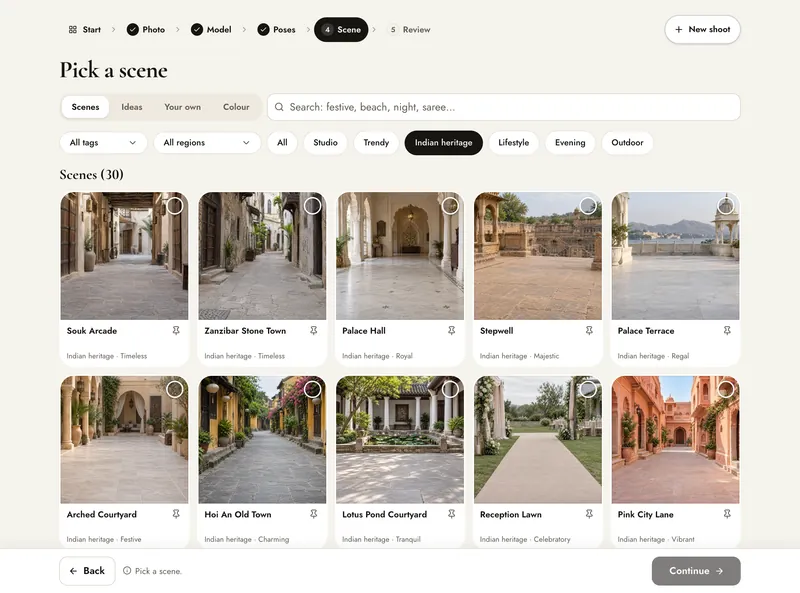This screenshot has width=800, height=593.
Task: Select the Stepwell radio circle
Action: click(x=588, y=206)
